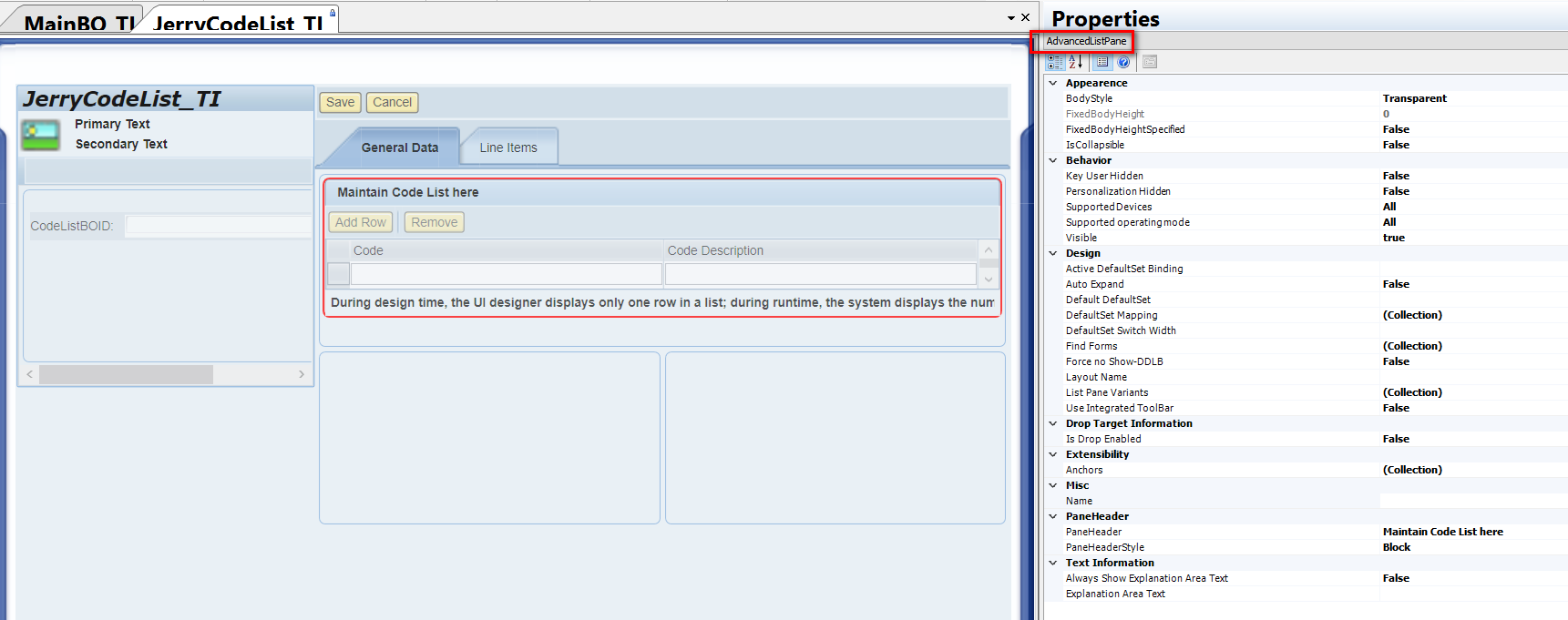This screenshot has width=1568, height=620.
Task: Click the Cancel button in the designer
Action: [x=392, y=102]
